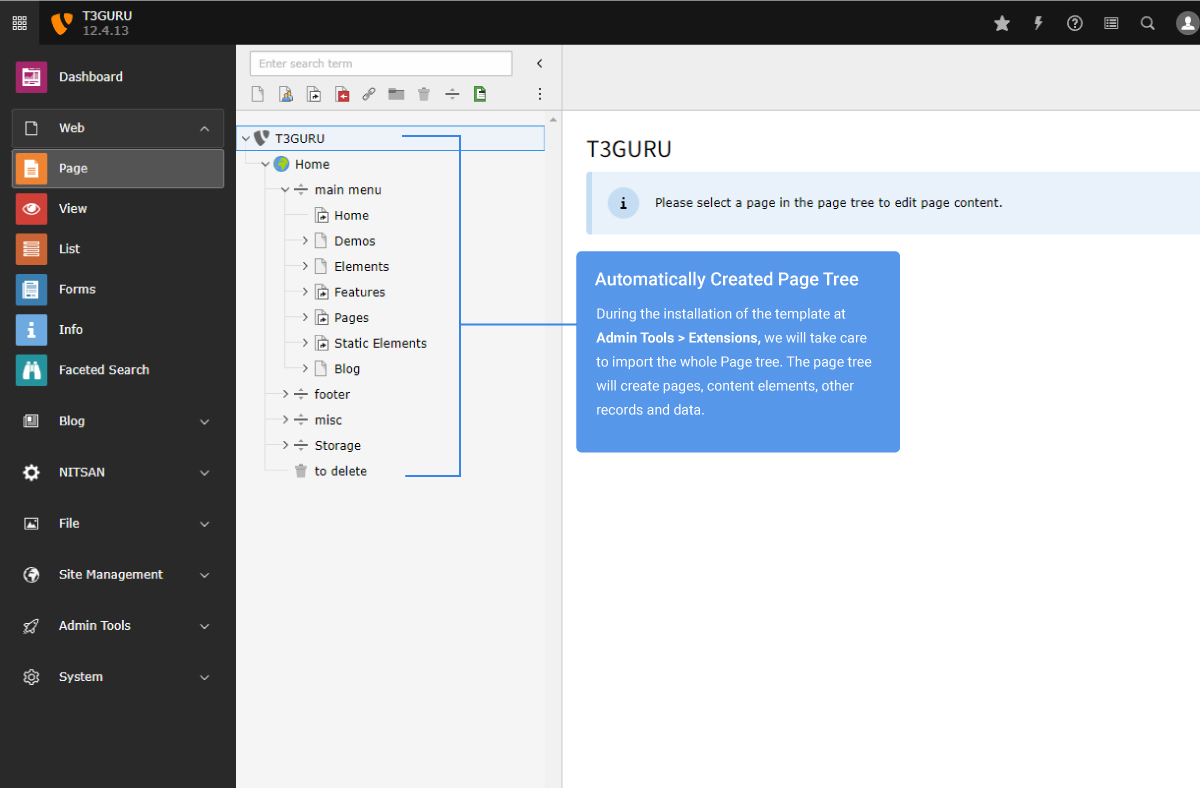This screenshot has height=788, width=1200.
Task: Select the standard page creation icon
Action: (x=257, y=93)
